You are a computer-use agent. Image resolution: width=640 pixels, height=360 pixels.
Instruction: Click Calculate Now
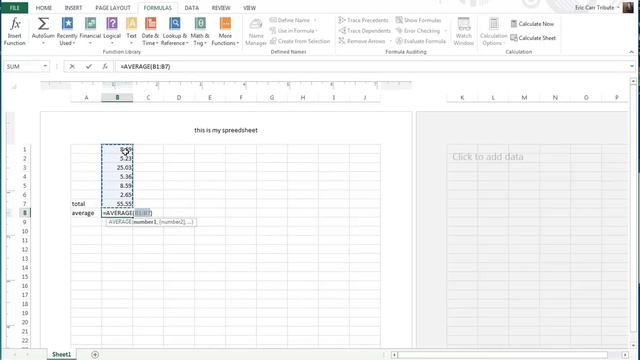pyautogui.click(x=532, y=24)
